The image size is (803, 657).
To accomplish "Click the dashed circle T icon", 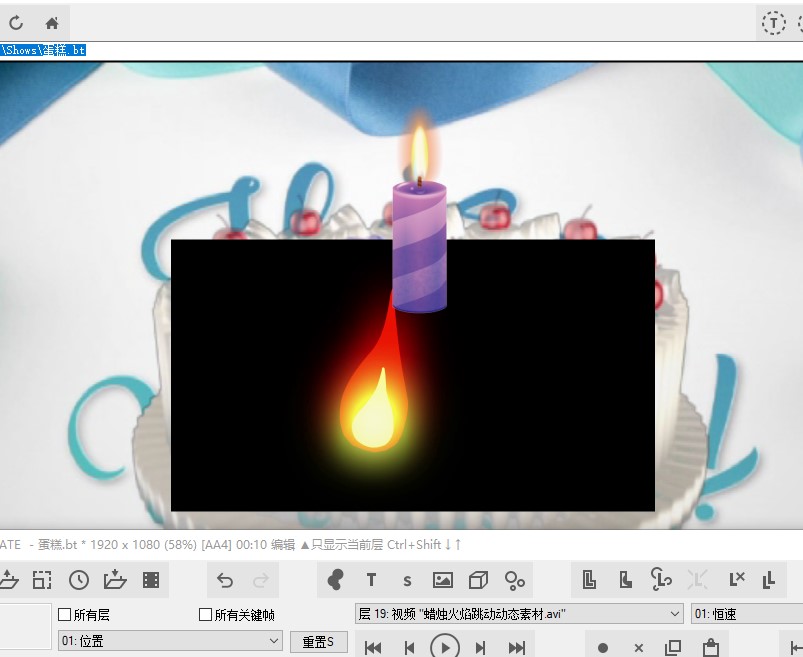I will pos(773,23).
